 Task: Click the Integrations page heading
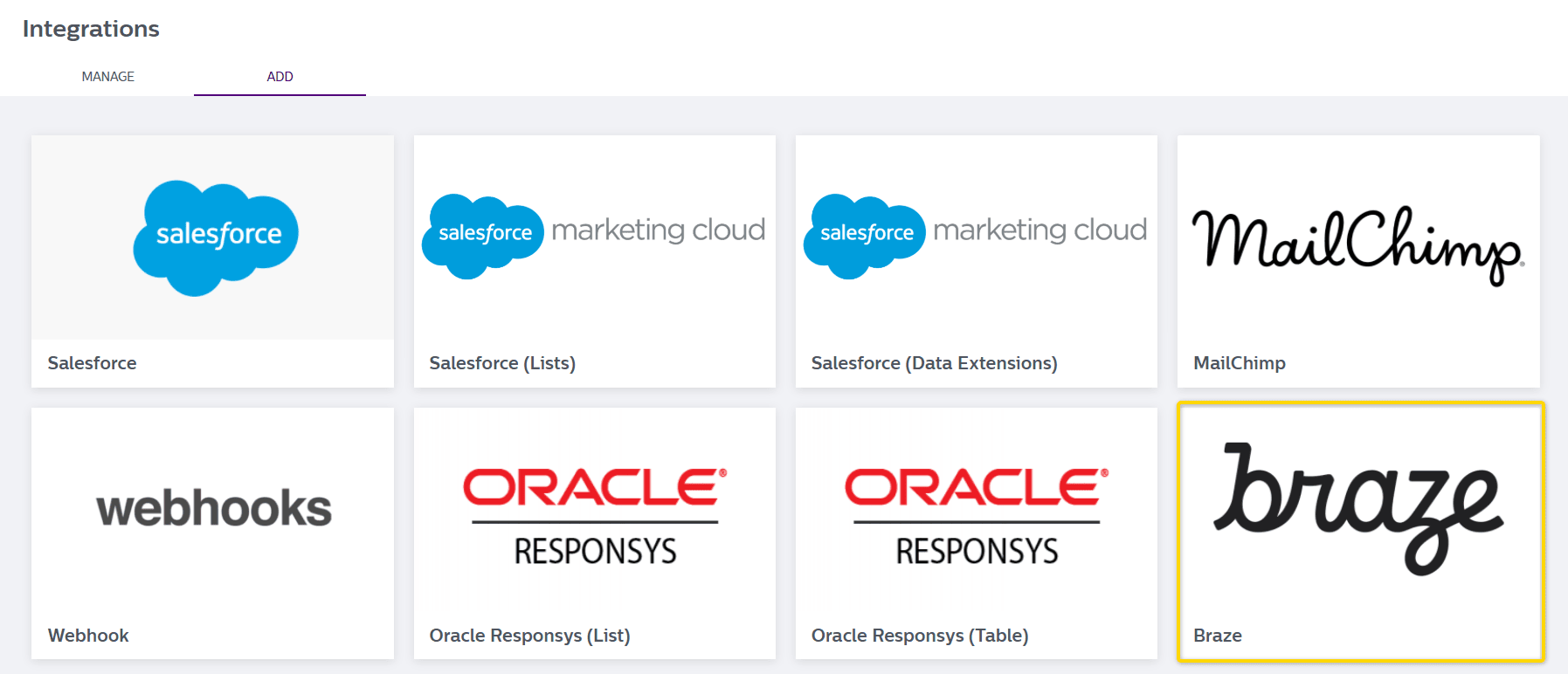tap(91, 29)
